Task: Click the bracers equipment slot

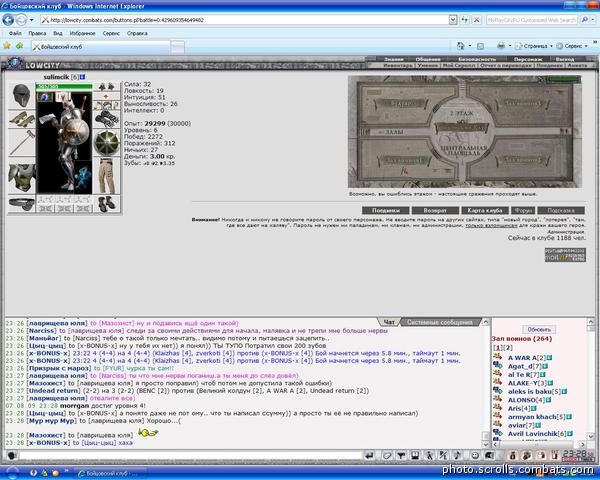Action: (x=21, y=119)
